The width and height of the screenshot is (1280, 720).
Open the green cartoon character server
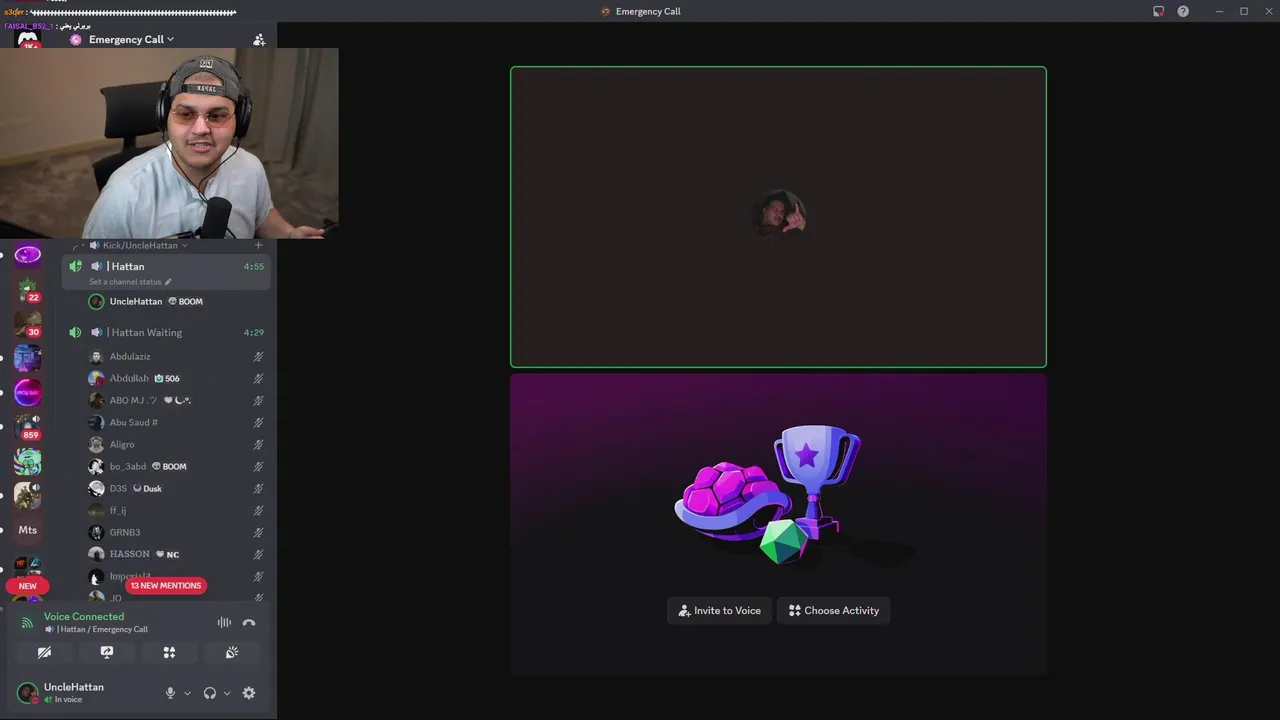click(28, 461)
